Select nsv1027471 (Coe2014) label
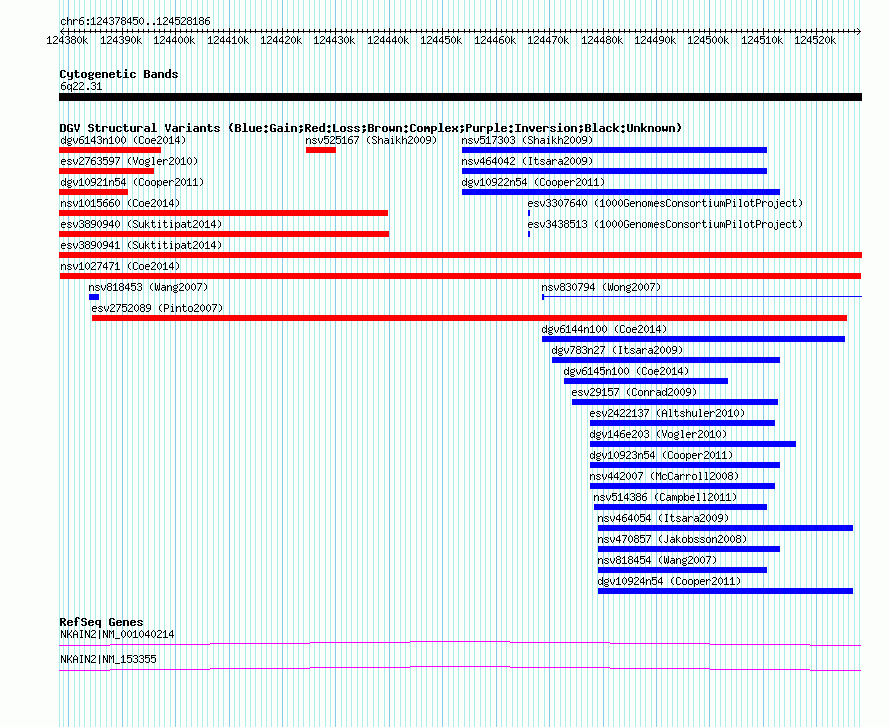890x727 pixels. coord(120,266)
